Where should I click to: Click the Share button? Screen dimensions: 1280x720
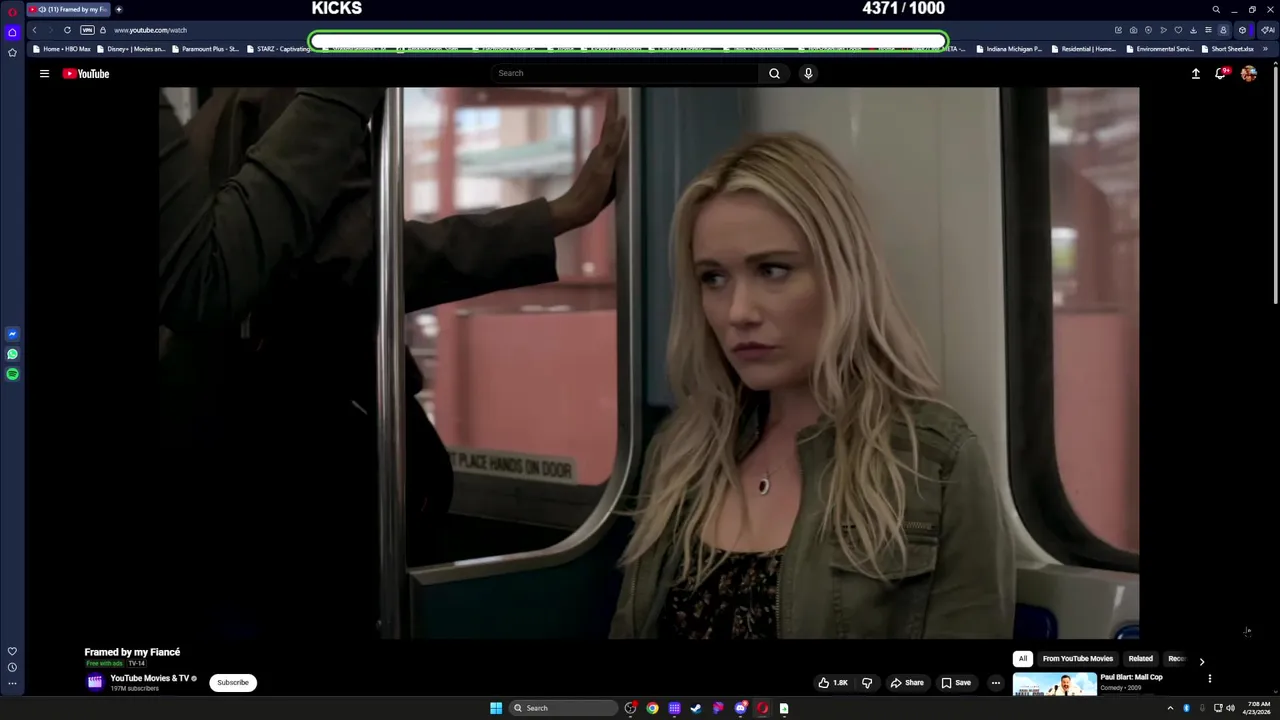coord(907,683)
